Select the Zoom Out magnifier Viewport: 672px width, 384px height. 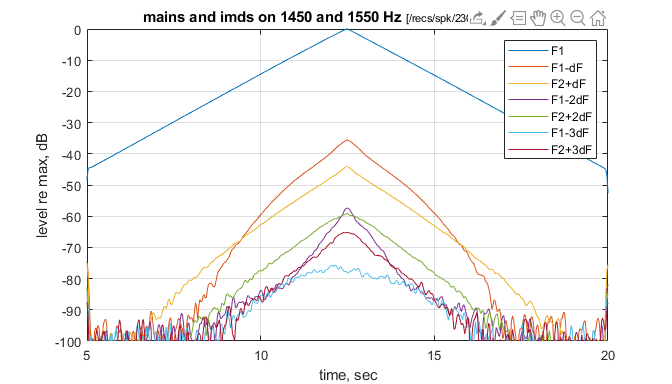tap(578, 18)
